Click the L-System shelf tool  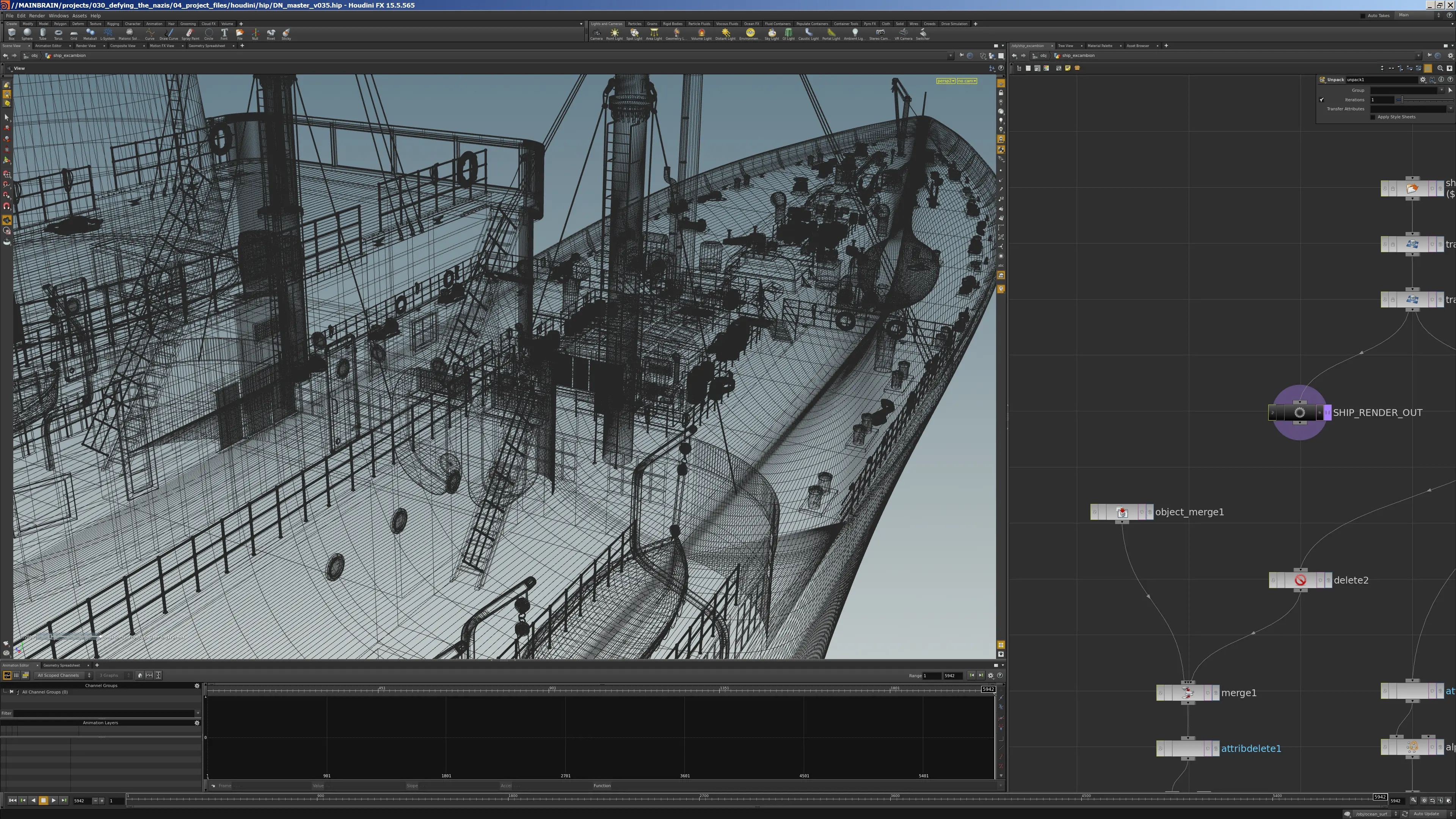(x=107, y=35)
